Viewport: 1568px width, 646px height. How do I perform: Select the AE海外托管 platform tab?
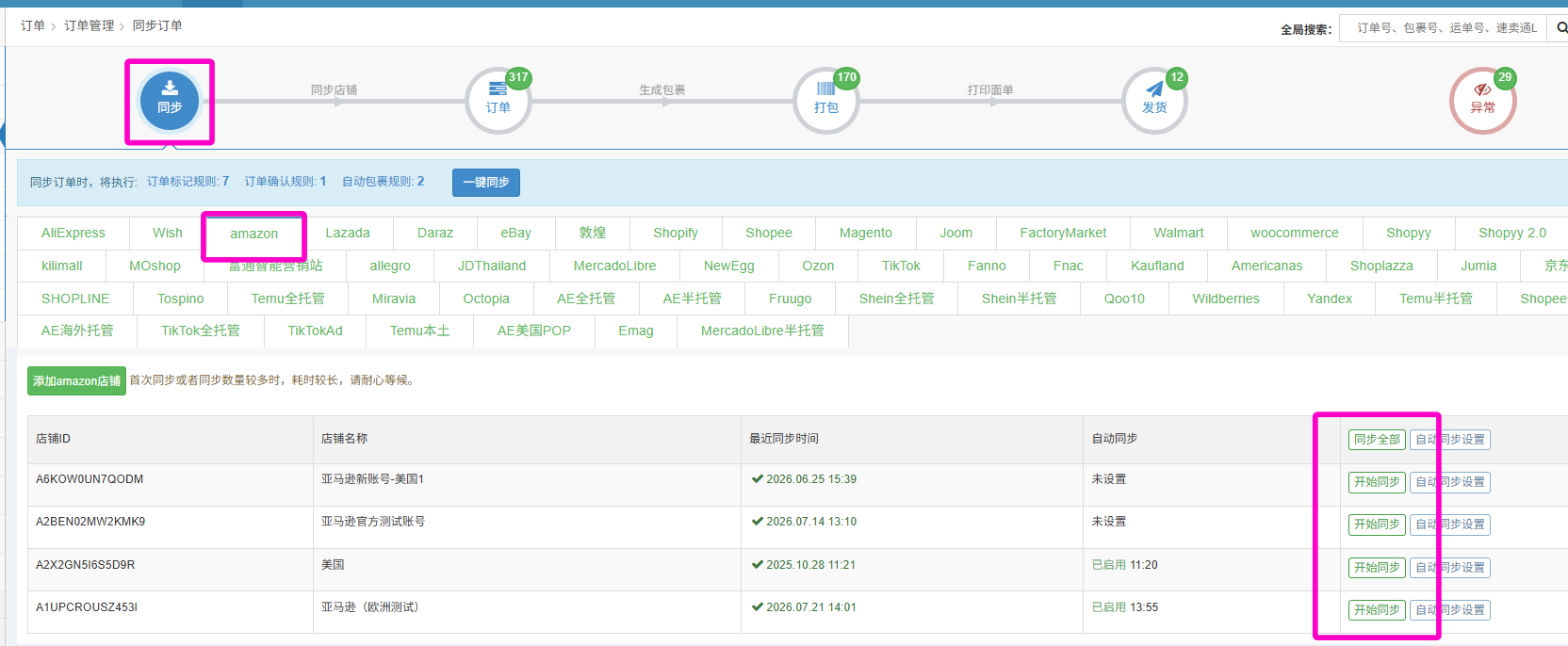(77, 331)
